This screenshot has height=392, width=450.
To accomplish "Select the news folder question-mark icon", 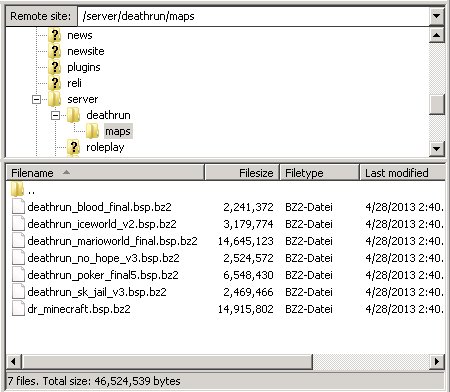I will point(54,35).
